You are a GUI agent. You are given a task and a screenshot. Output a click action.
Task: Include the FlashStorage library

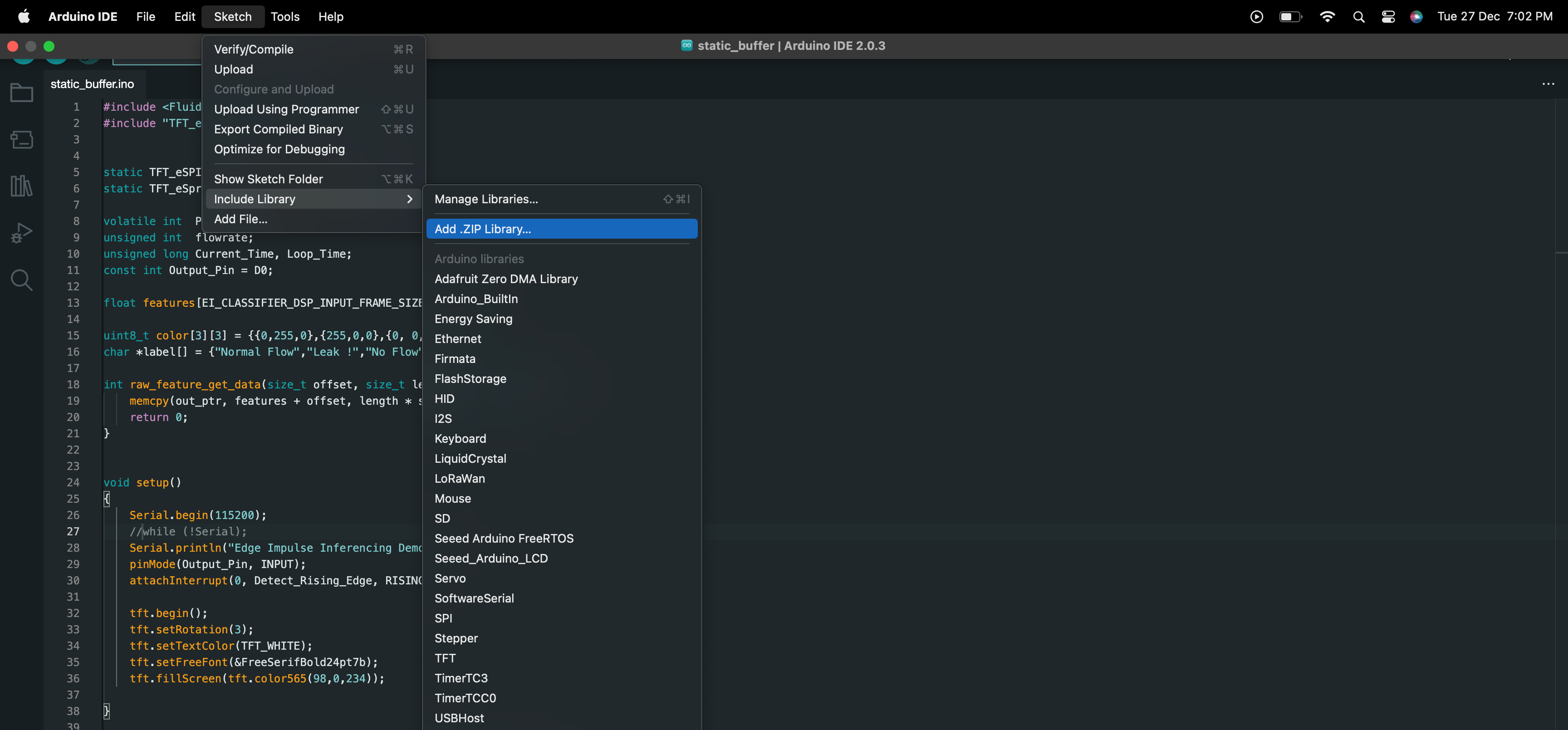coord(562,379)
